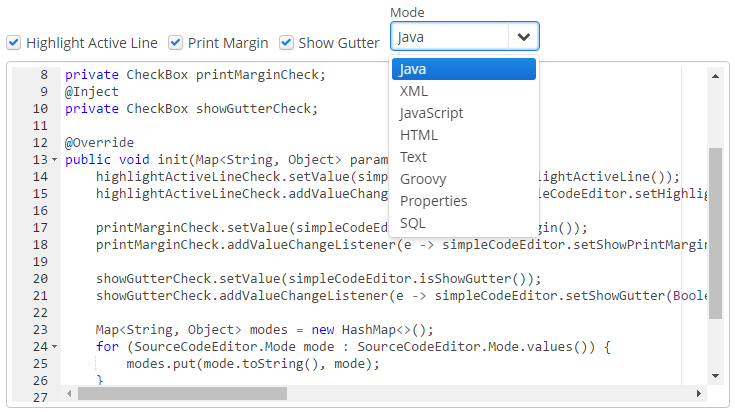Collapse the for-loop fold at line 24
Viewport: 735px width, 412px height.
pos(54,347)
